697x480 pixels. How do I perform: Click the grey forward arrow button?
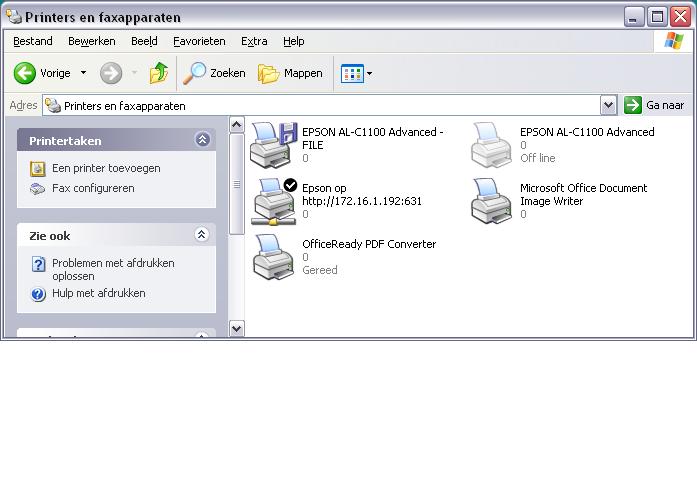click(111, 73)
